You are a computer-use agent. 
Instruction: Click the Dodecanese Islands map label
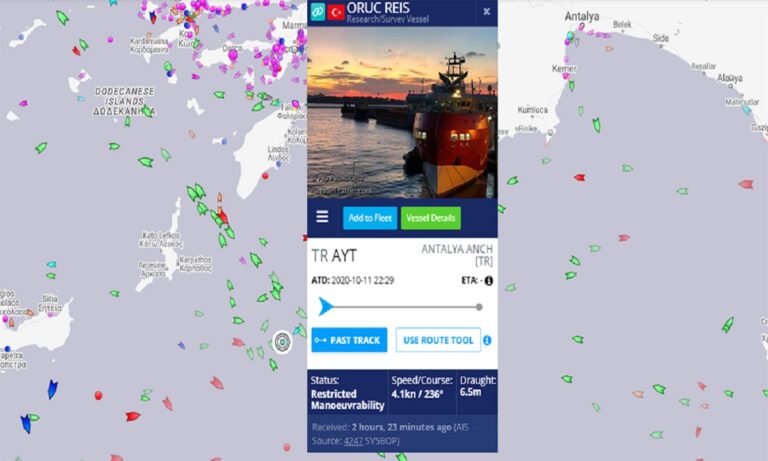124,101
